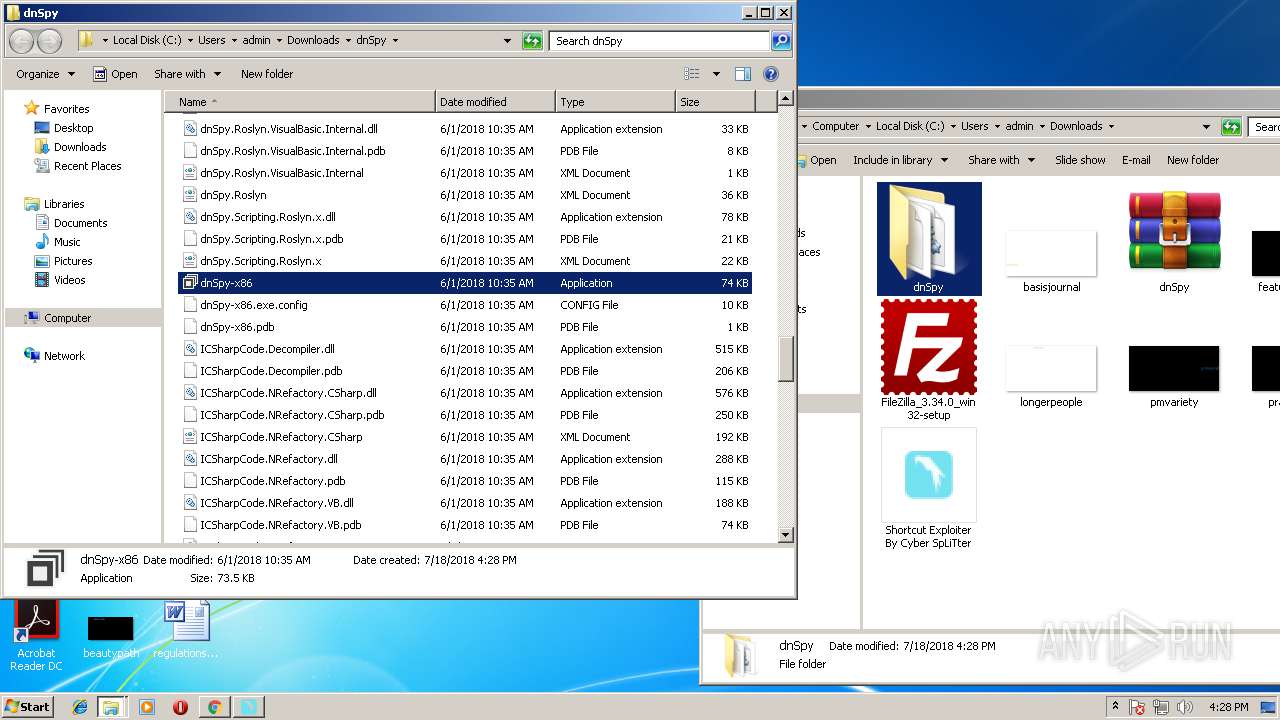1280x720 pixels.
Task: Show hidden tray icons arrow
Action: pos(1115,706)
